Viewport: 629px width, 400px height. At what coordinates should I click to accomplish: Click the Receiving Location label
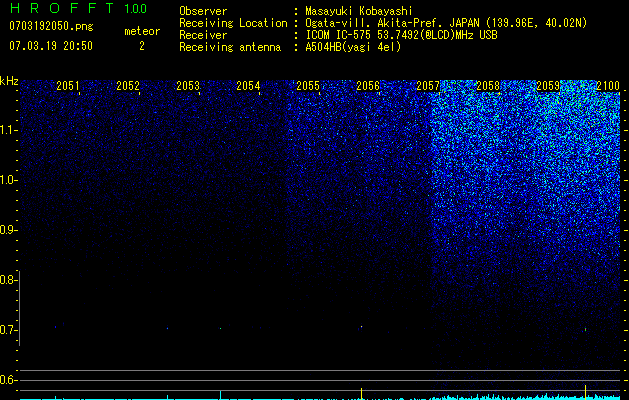pyautogui.click(x=233, y=23)
